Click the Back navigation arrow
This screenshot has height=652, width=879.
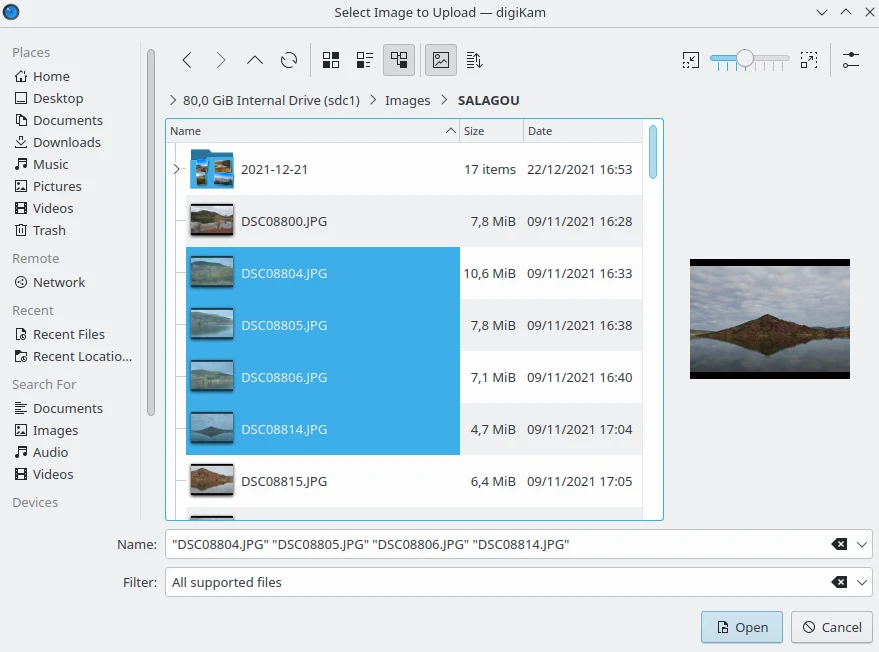tap(187, 60)
